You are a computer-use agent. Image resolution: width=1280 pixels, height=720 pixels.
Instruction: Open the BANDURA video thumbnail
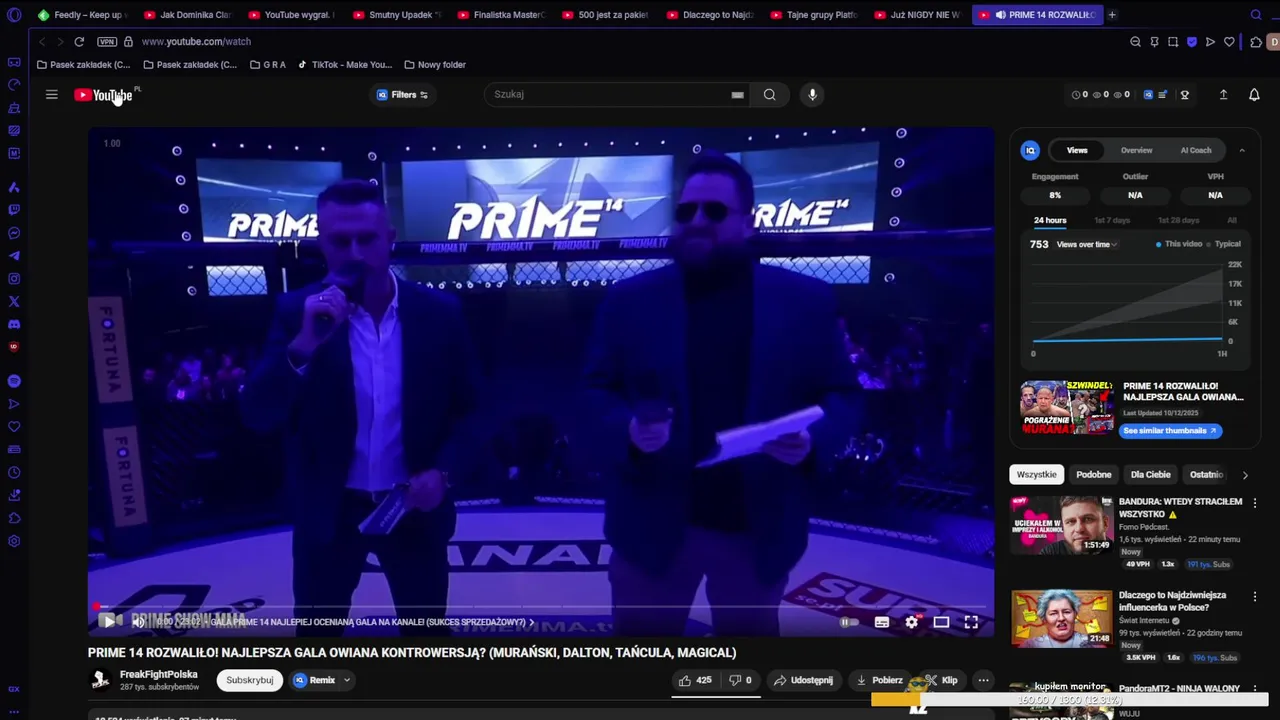coord(1062,525)
